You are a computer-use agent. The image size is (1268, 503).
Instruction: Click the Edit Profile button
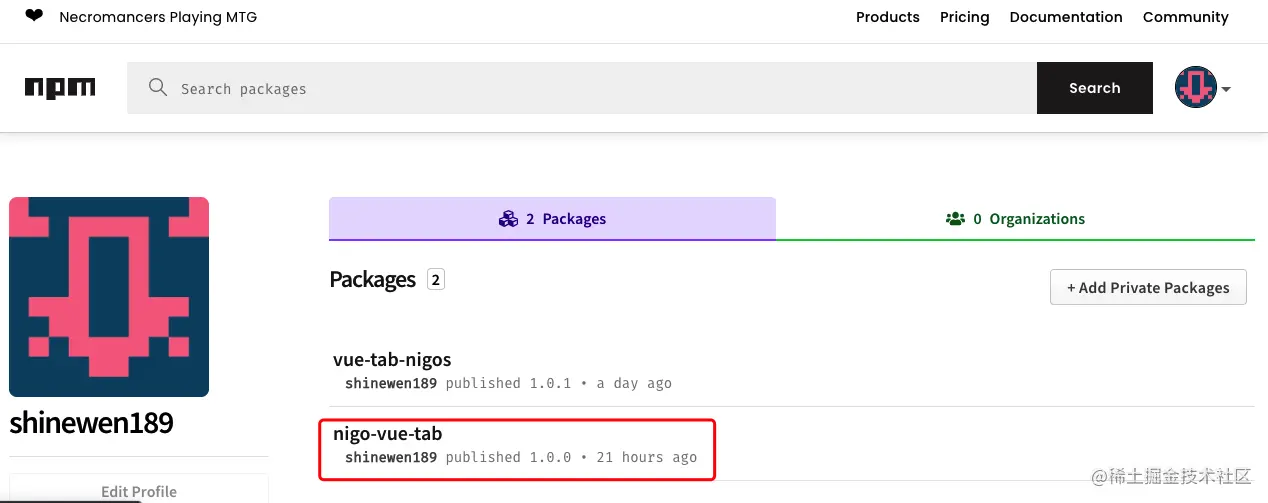pyautogui.click(x=139, y=491)
